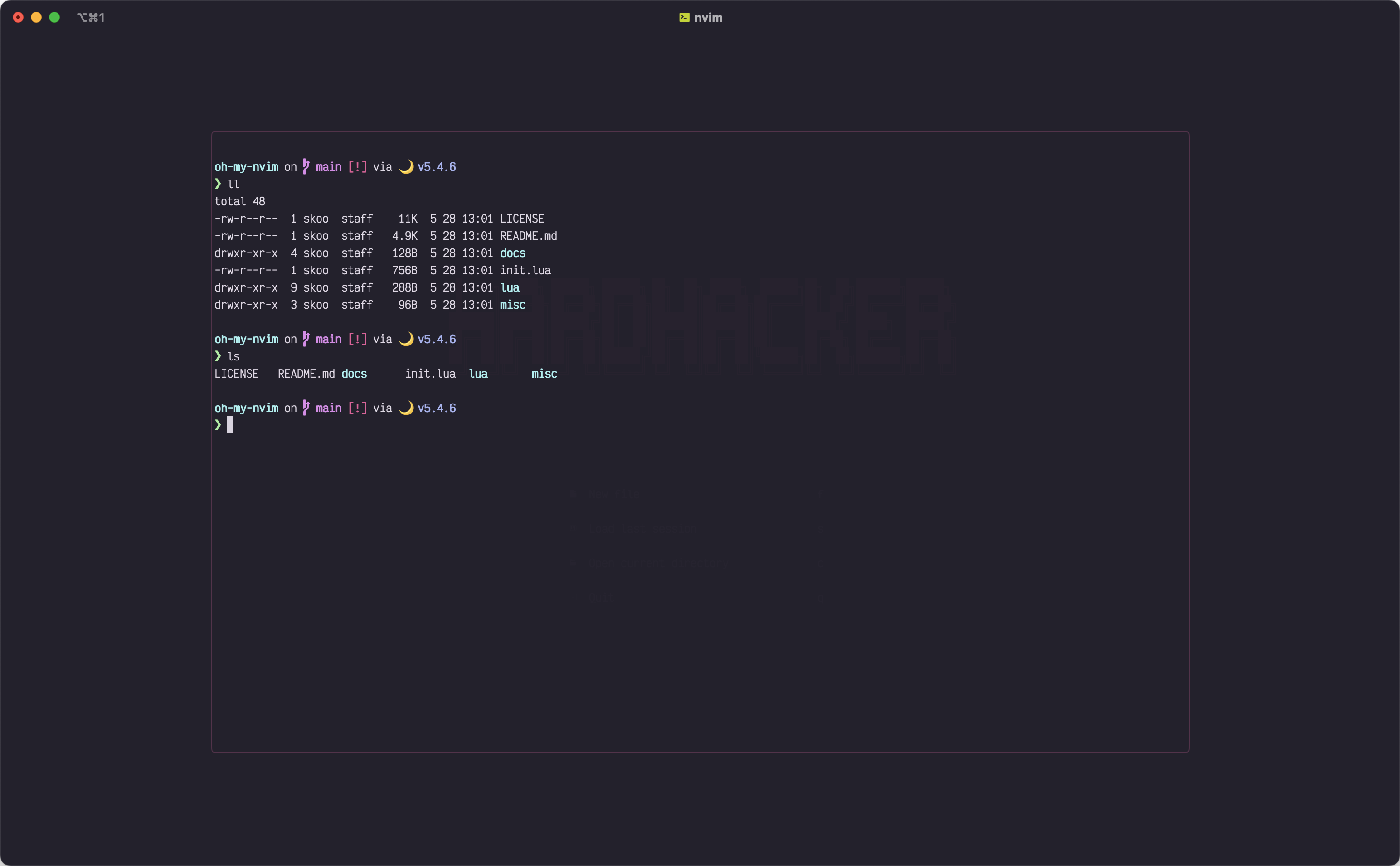Click the LICENSE filename in the ls output row
1400x866 pixels.
coord(236,374)
